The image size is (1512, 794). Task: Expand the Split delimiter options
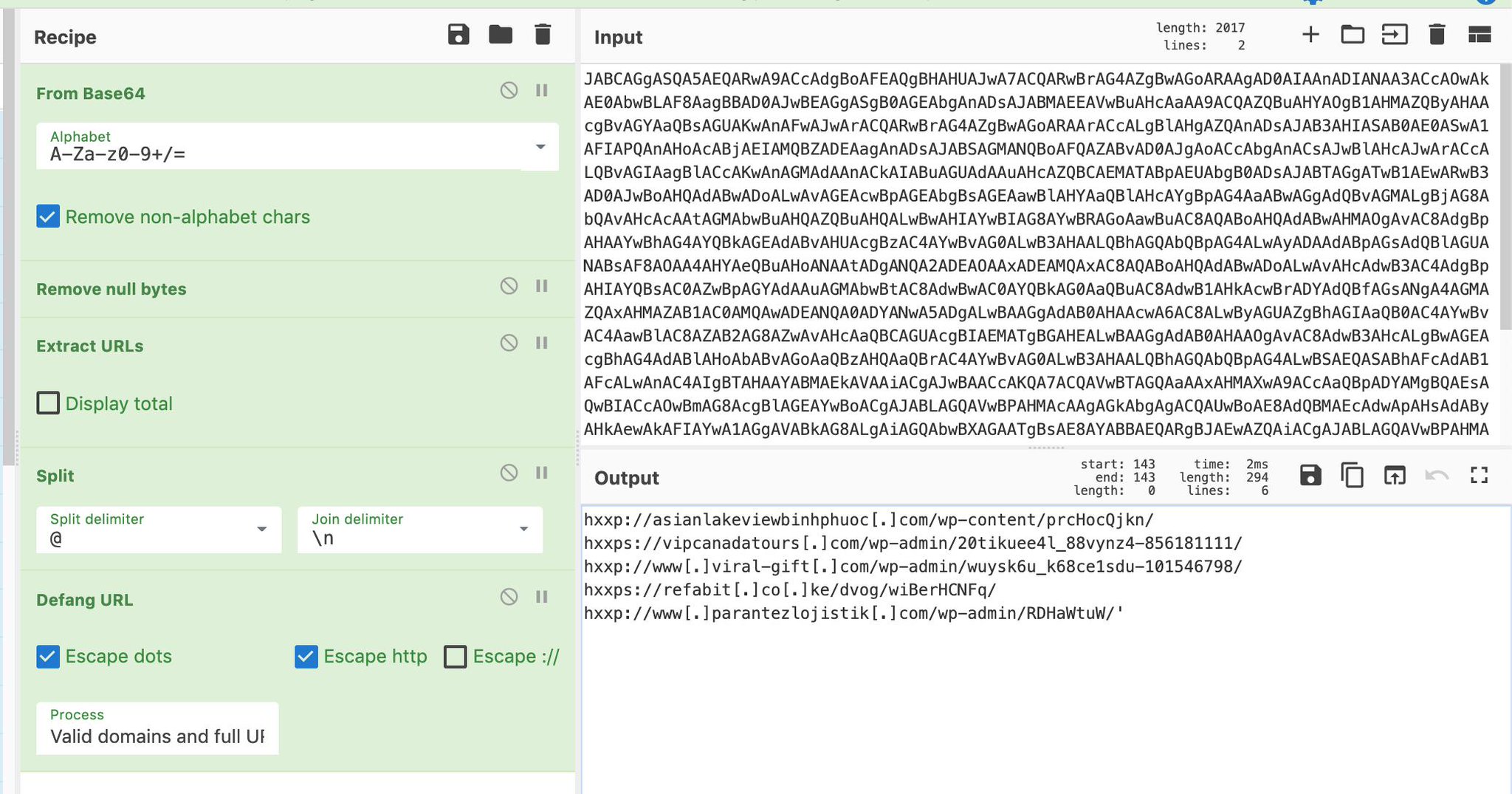coord(261,529)
